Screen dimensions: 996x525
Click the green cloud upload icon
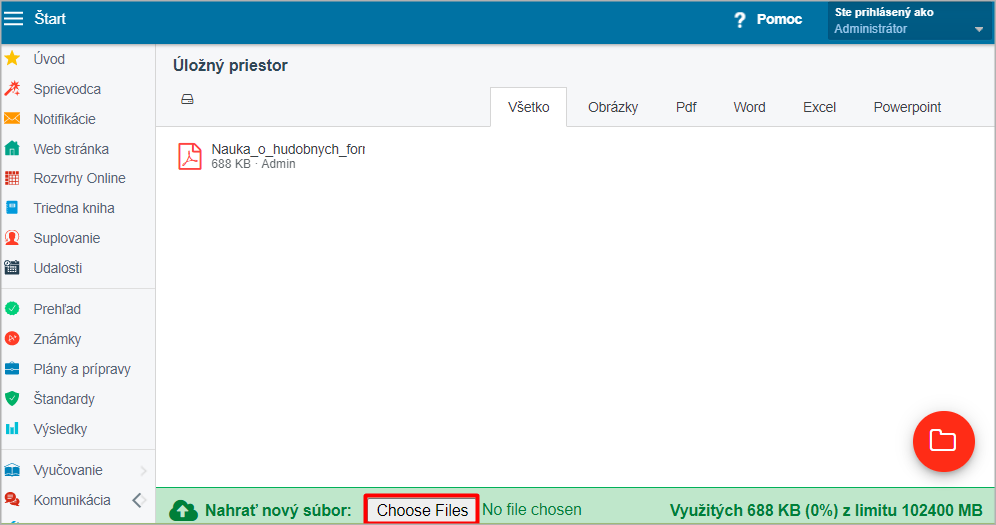(184, 511)
